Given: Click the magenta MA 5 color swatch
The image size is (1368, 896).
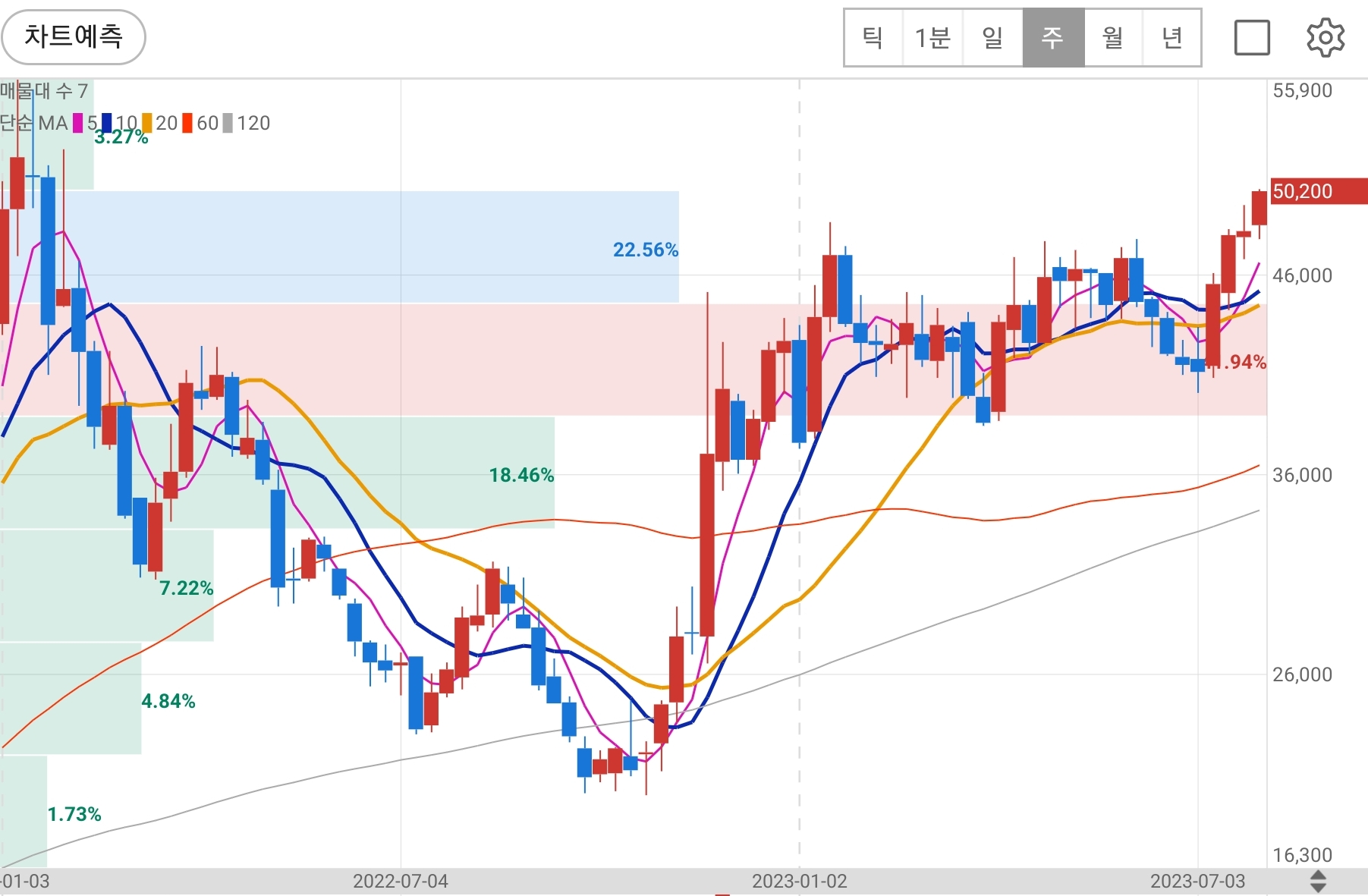Looking at the screenshot, I should [x=77, y=123].
